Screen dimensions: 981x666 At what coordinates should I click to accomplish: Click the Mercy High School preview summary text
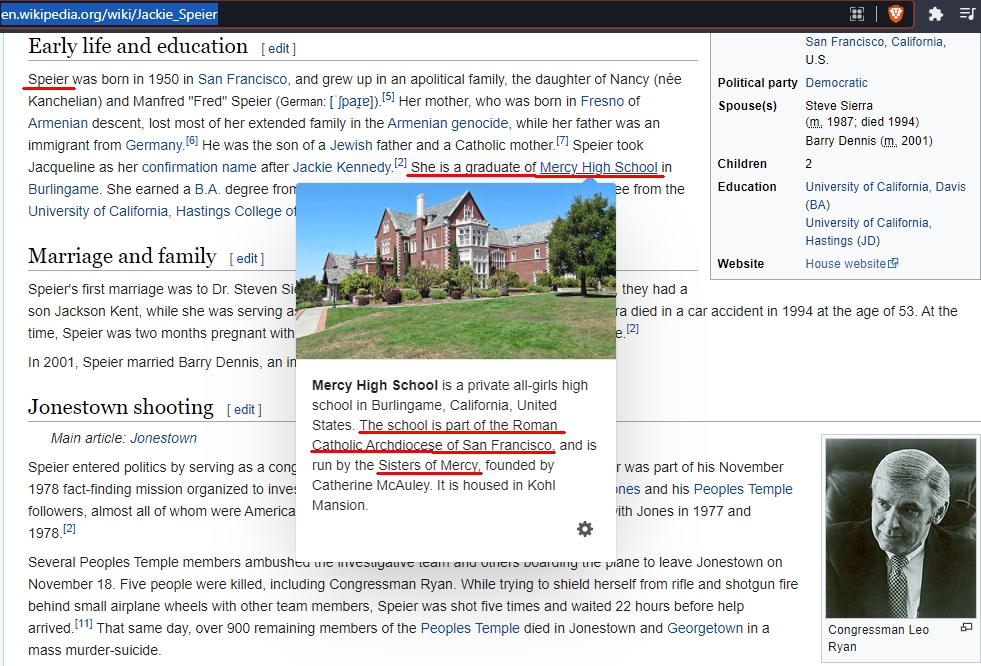point(454,445)
